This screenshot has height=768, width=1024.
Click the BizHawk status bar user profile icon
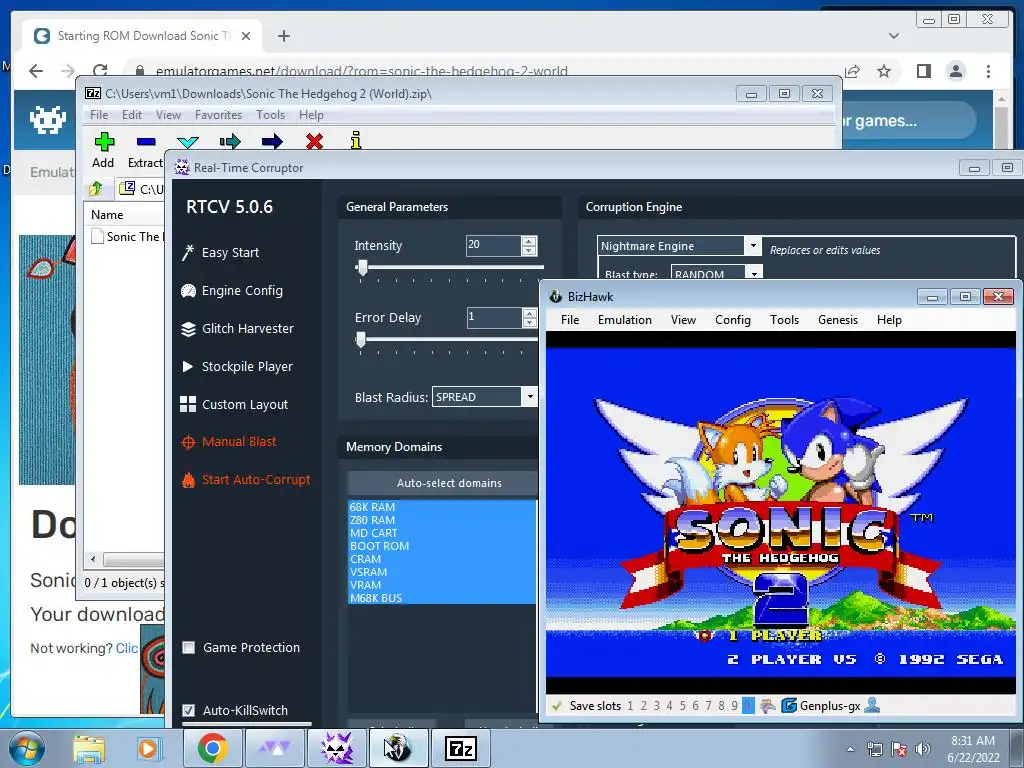pos(872,705)
